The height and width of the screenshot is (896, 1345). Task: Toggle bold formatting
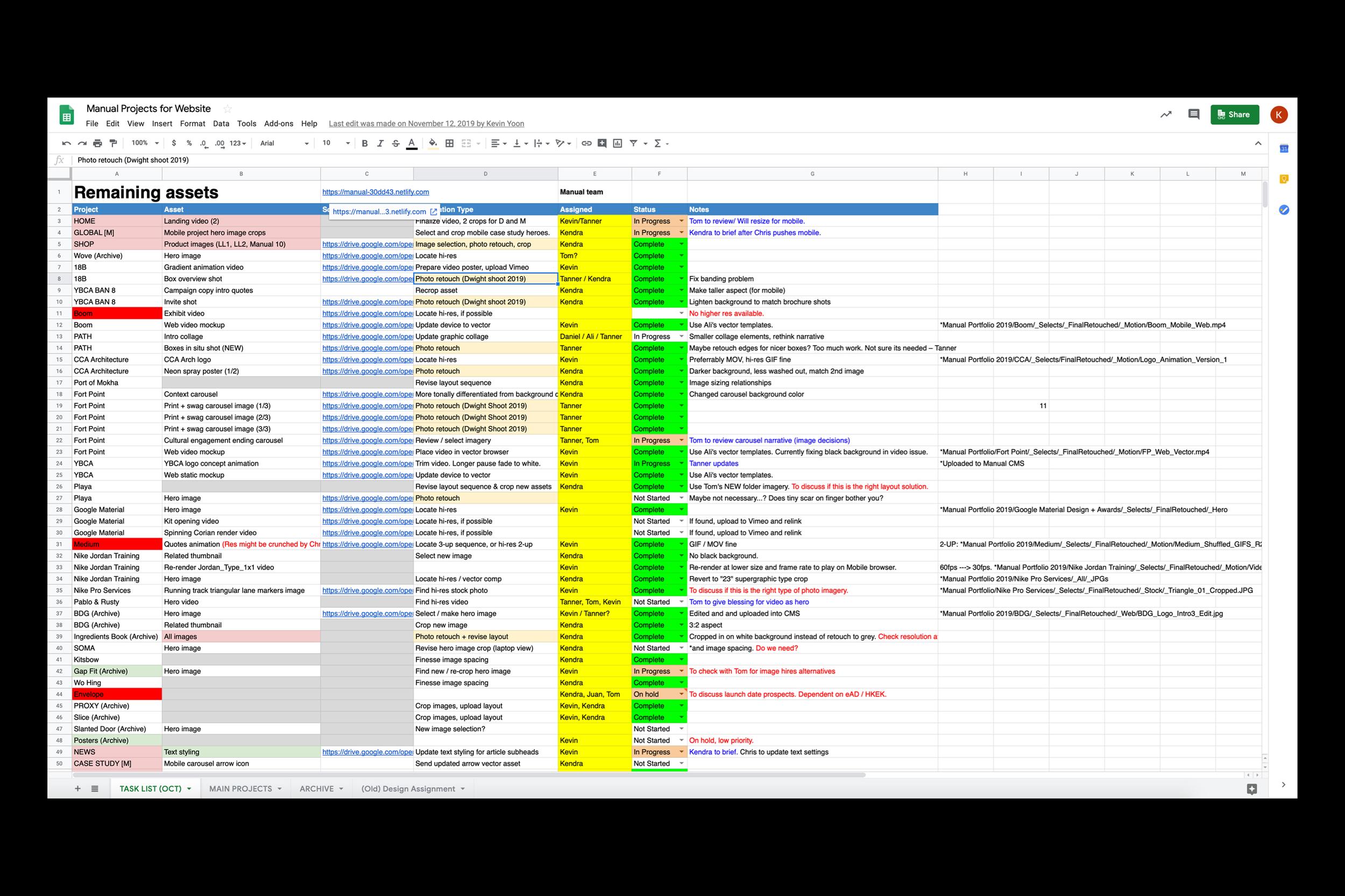click(365, 144)
